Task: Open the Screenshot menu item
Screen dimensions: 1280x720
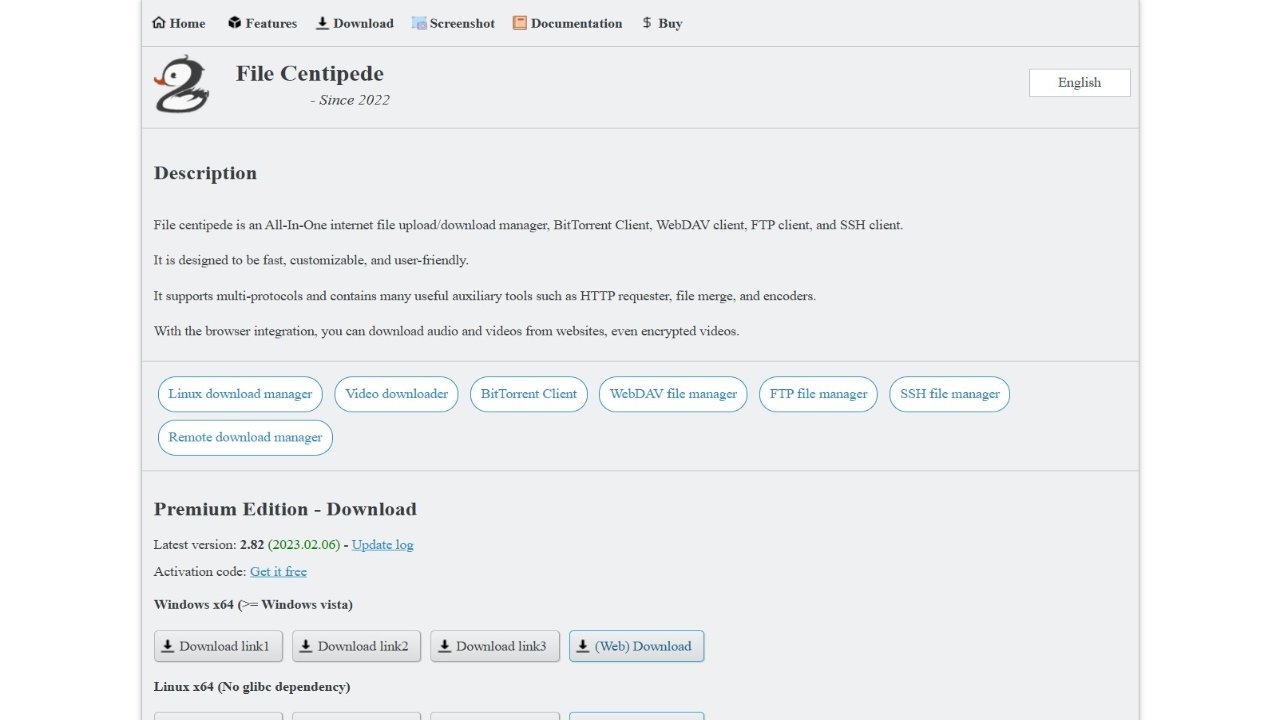Action: (x=453, y=23)
